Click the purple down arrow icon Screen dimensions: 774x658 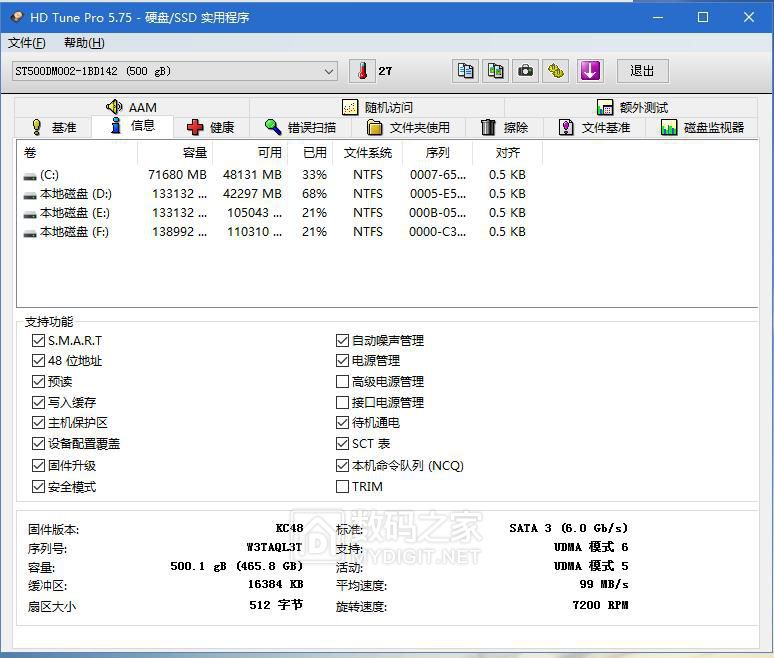590,71
